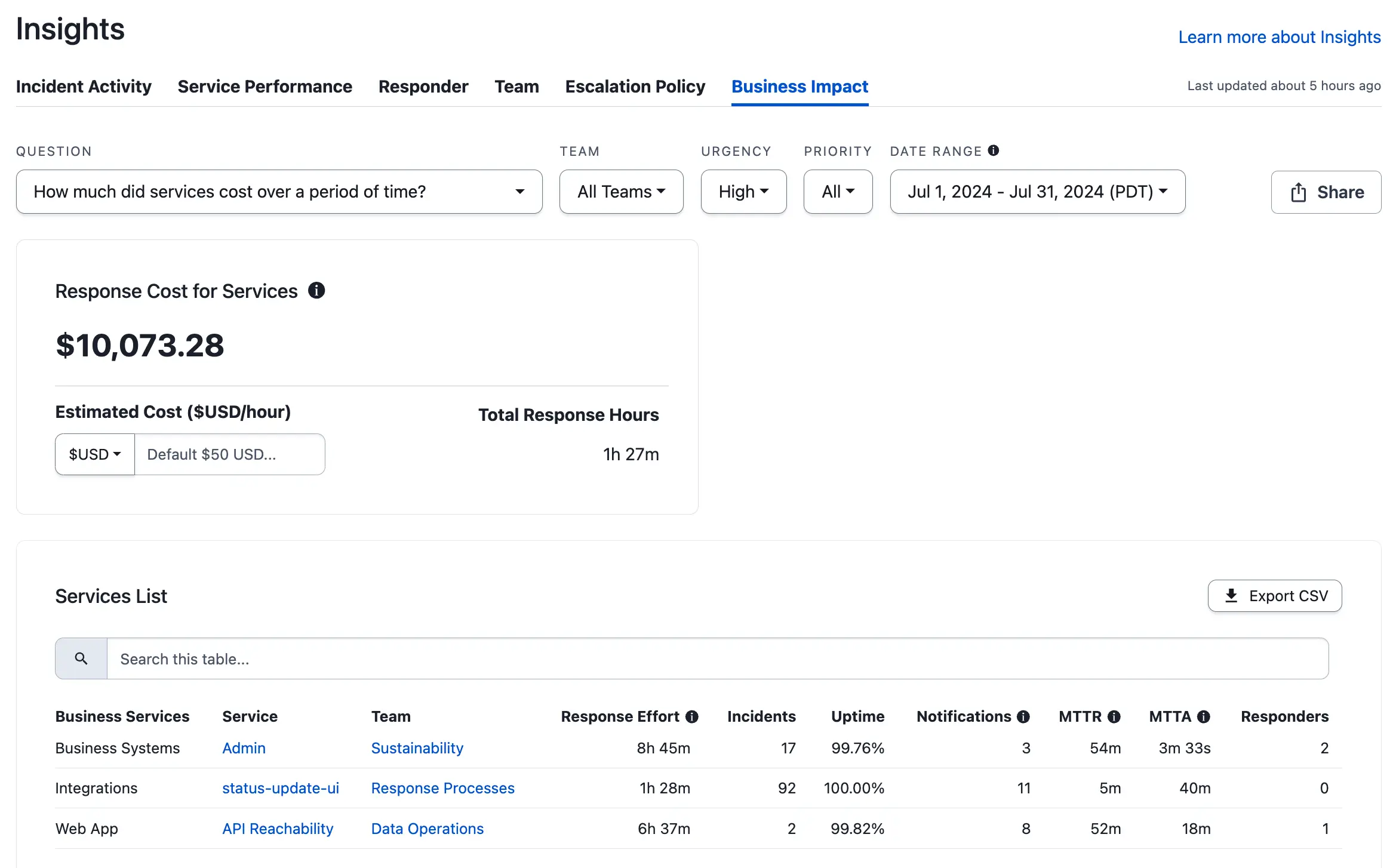Open Learn more about Insights link
This screenshot has height=868, width=1396.
point(1279,37)
